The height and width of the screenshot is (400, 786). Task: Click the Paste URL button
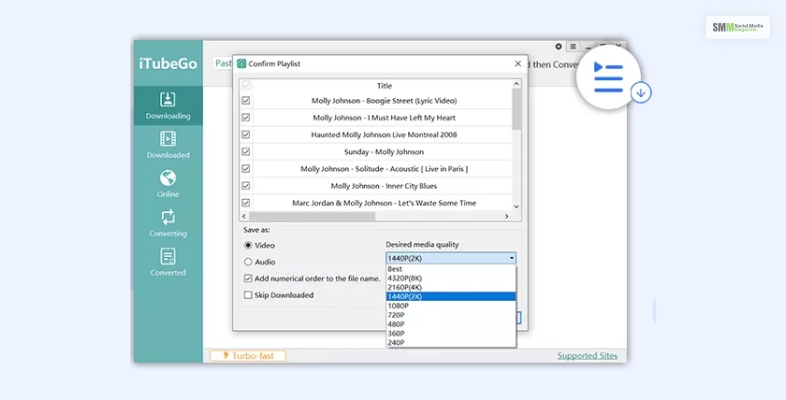tap(223, 63)
